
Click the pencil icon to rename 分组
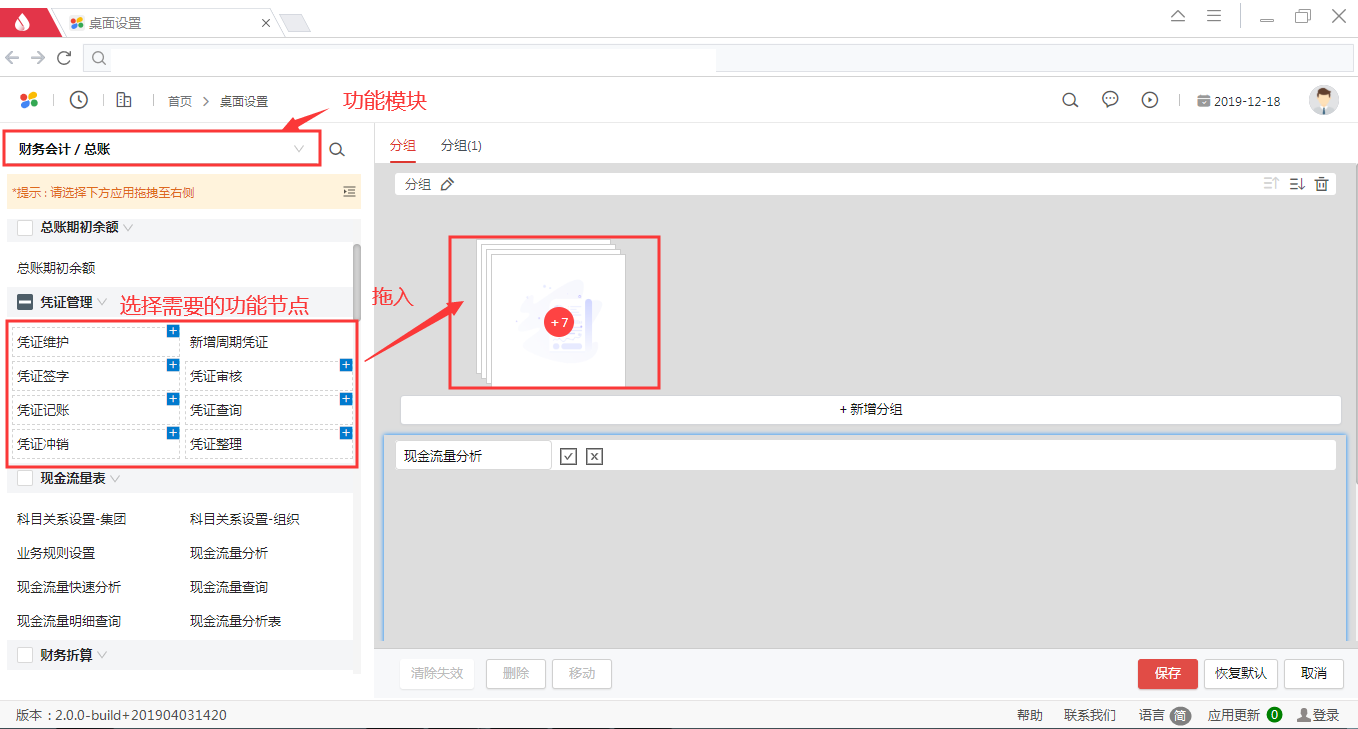click(x=447, y=184)
